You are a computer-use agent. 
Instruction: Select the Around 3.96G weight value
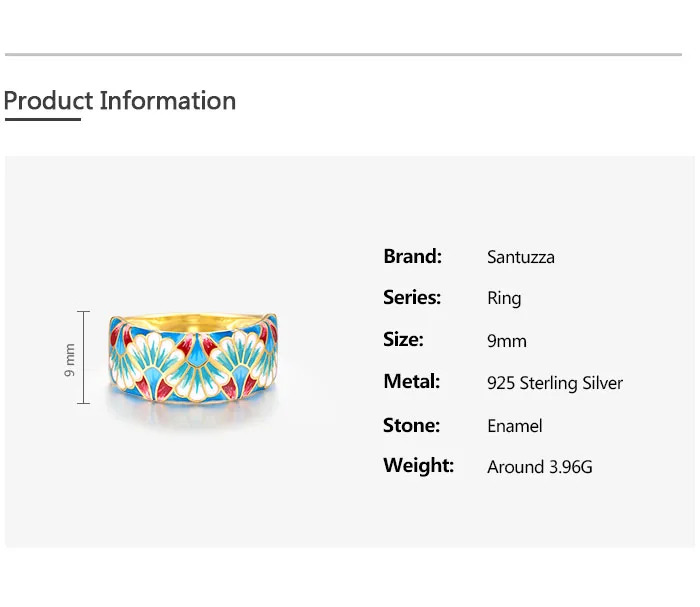pyautogui.click(x=539, y=467)
